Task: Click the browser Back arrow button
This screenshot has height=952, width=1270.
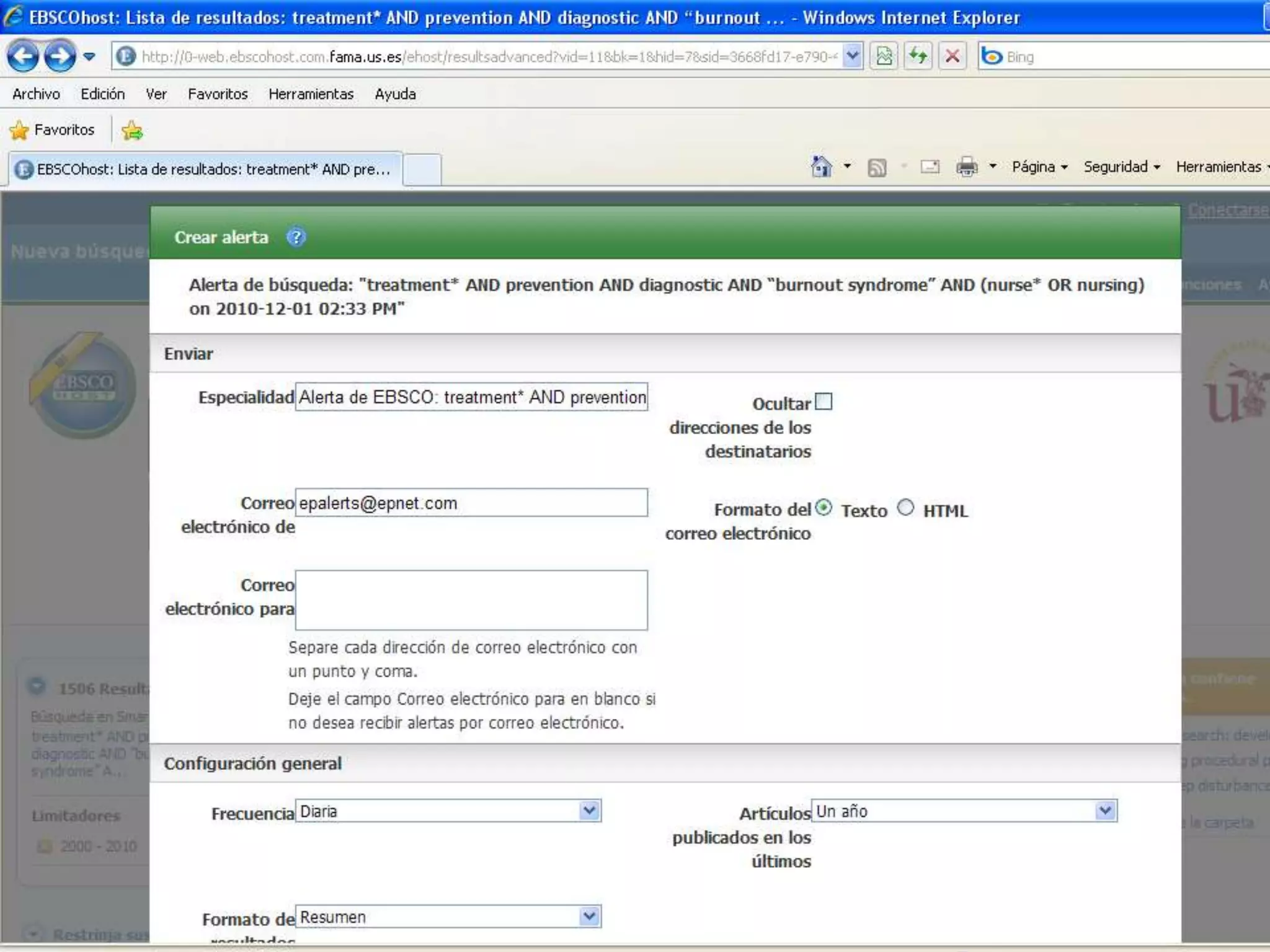Action: (23, 56)
